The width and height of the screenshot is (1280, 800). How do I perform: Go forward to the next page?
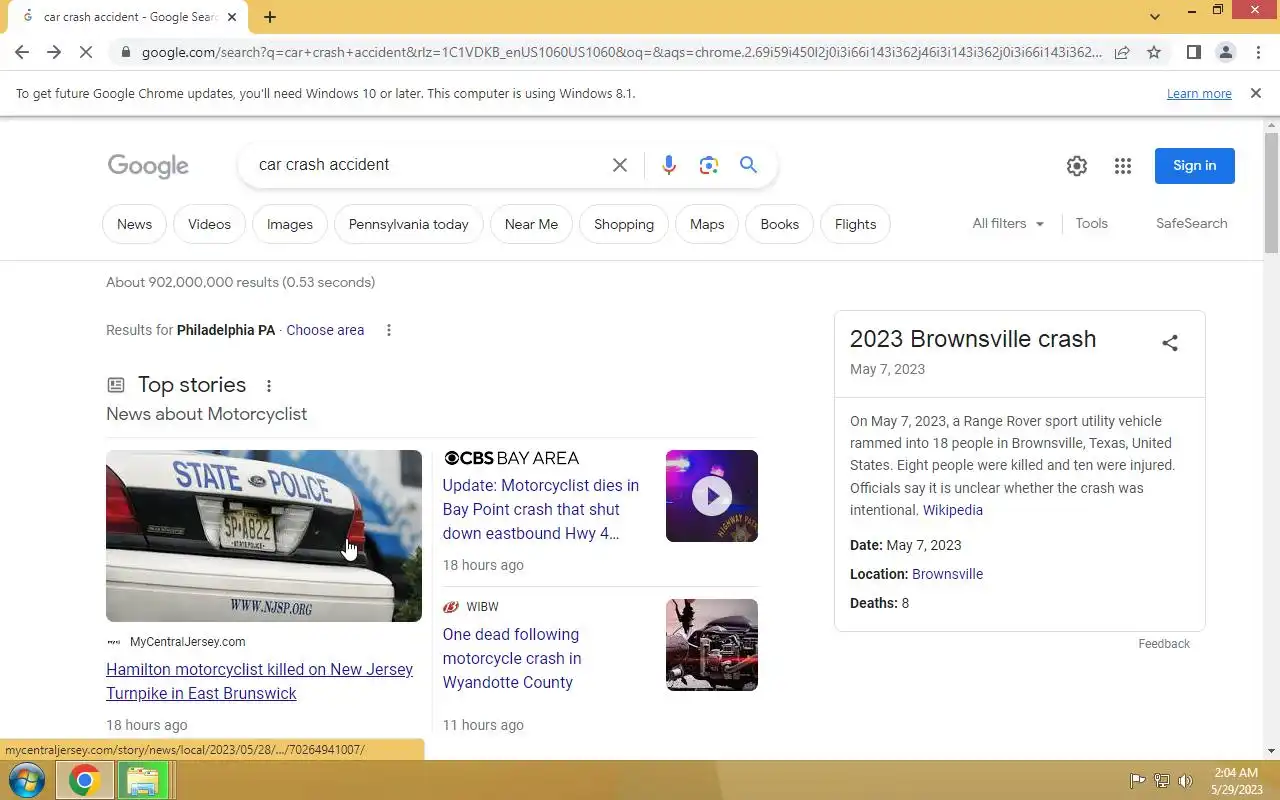tap(54, 52)
